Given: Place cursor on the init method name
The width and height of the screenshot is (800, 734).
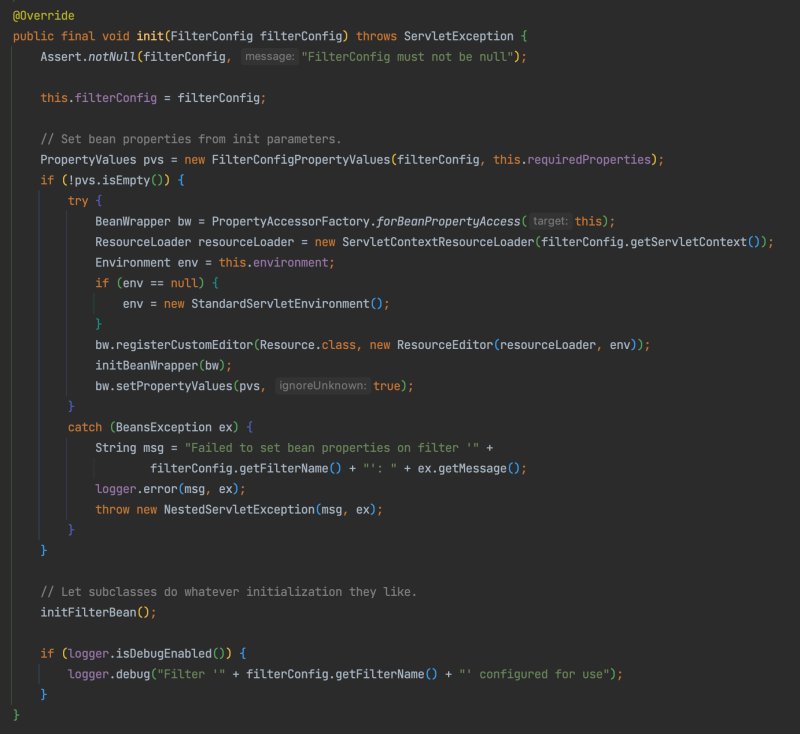Looking at the screenshot, I should (150, 36).
